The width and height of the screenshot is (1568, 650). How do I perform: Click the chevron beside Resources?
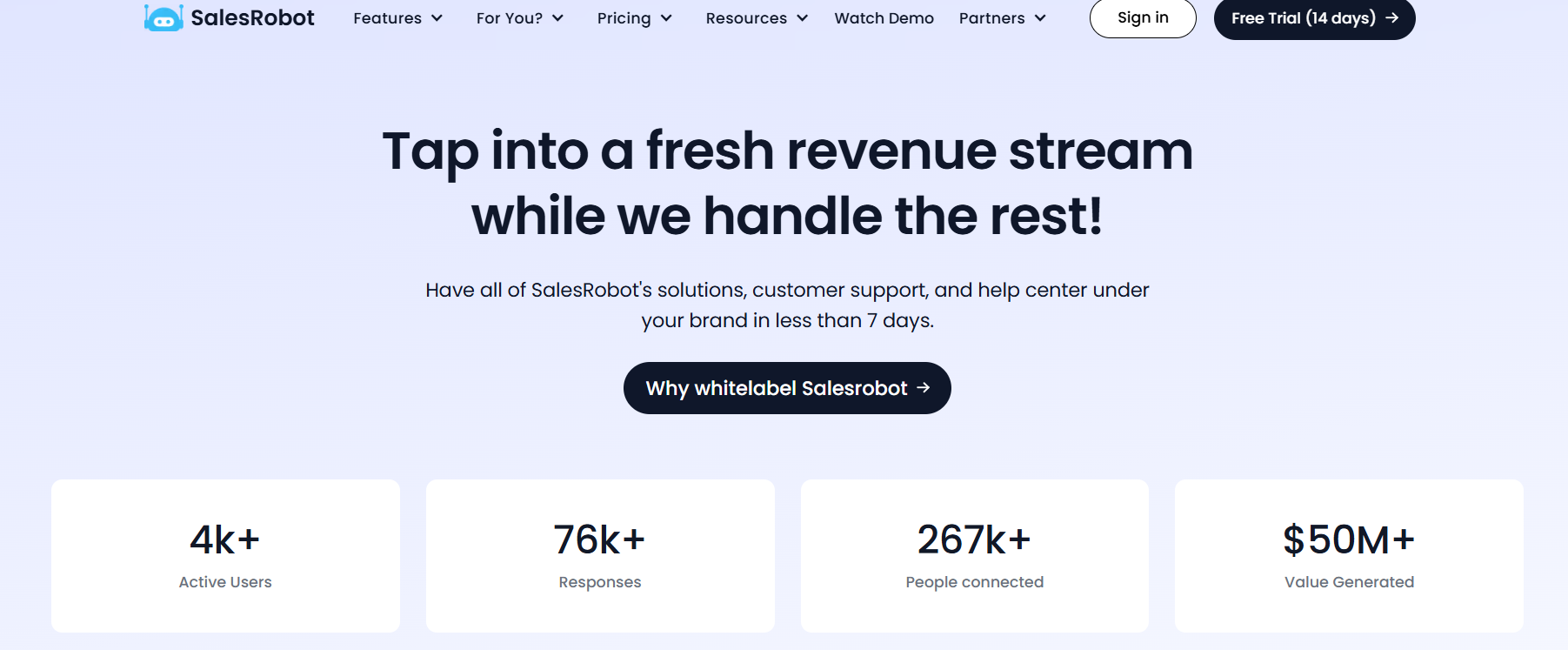[803, 17]
